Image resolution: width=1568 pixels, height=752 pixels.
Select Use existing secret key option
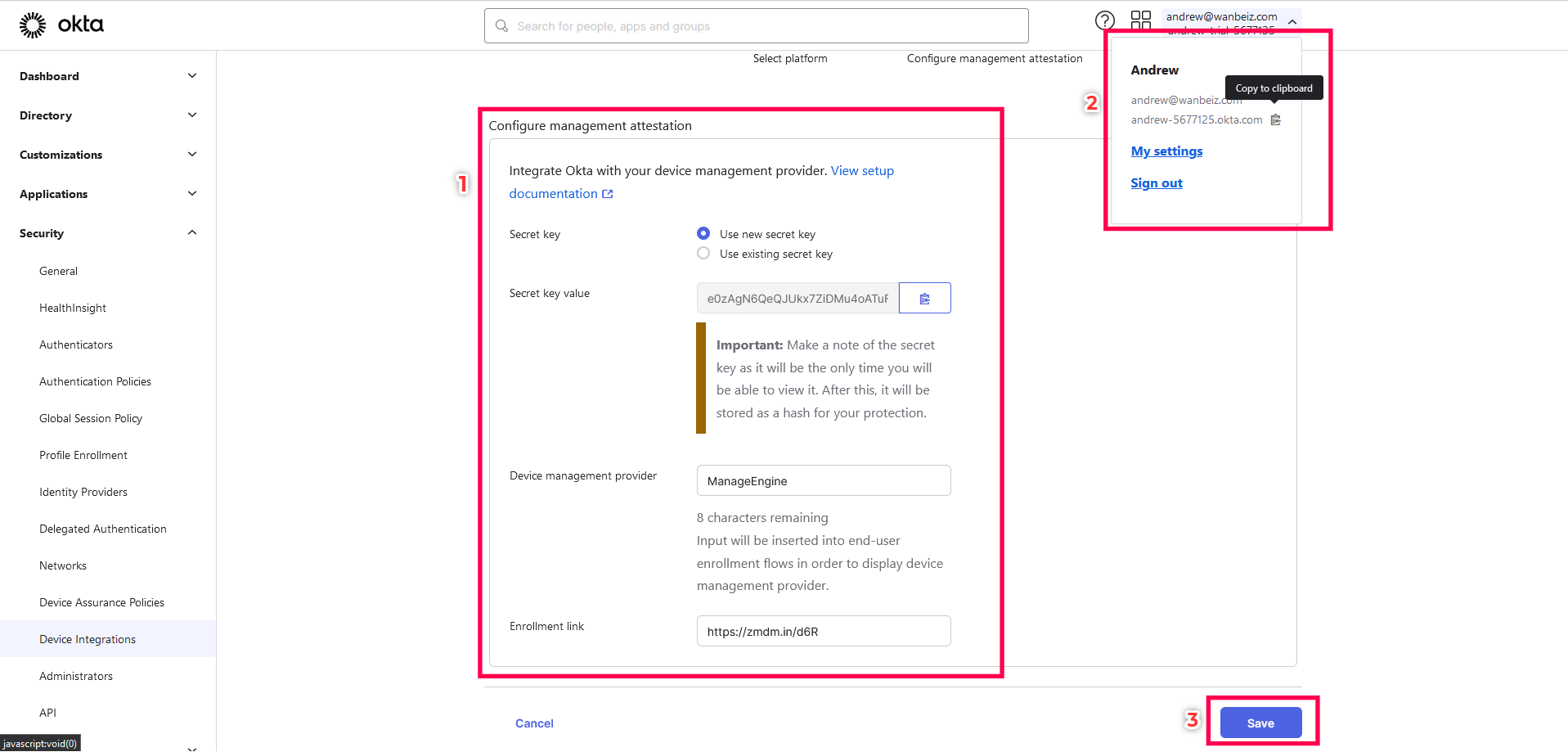[703, 254]
